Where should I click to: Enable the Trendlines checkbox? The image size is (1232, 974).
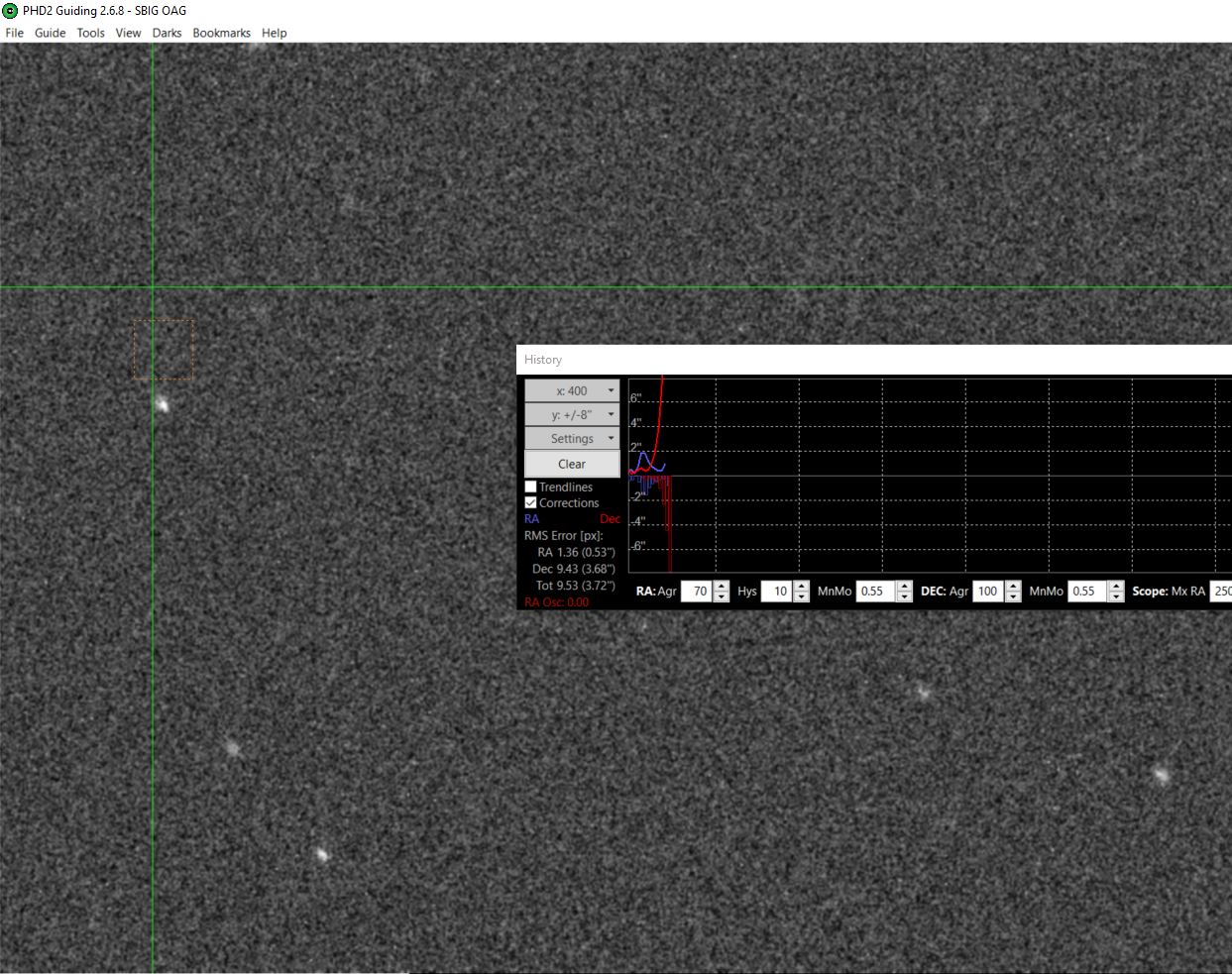[x=530, y=487]
